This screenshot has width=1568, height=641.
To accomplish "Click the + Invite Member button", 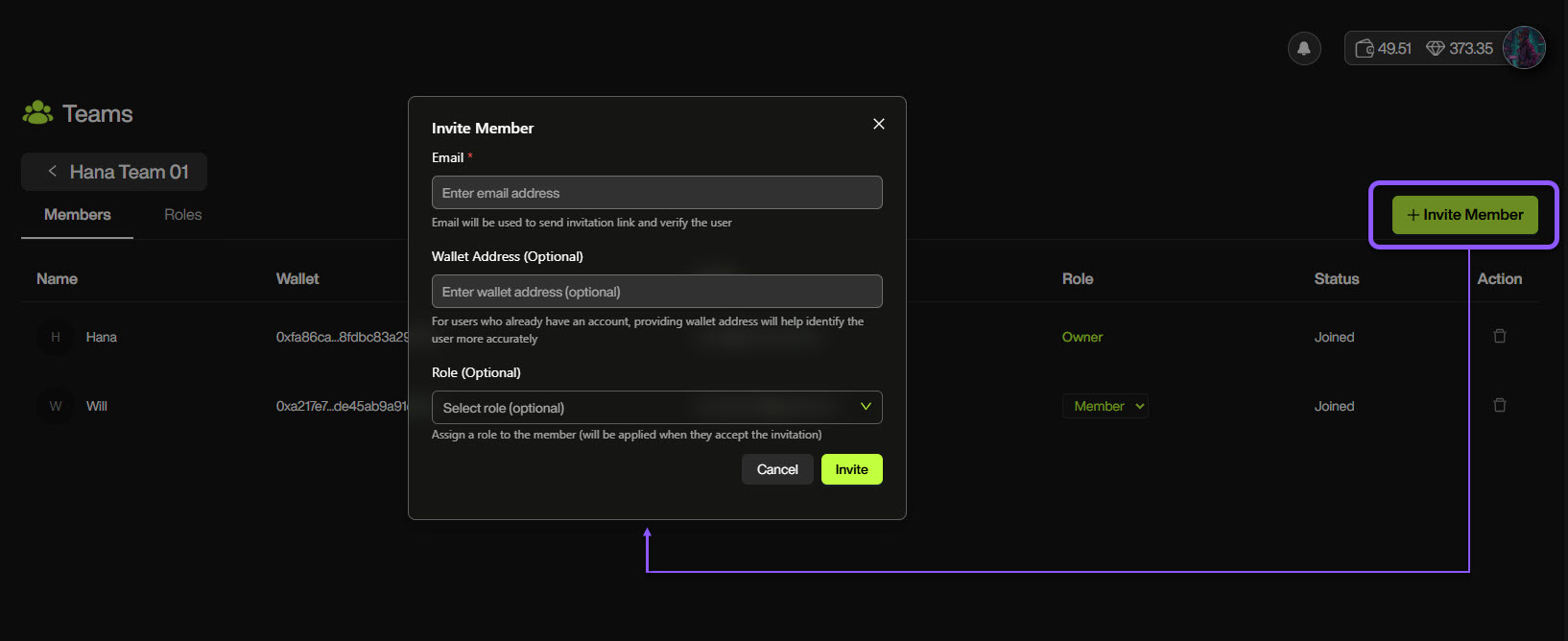I will 1464,215.
